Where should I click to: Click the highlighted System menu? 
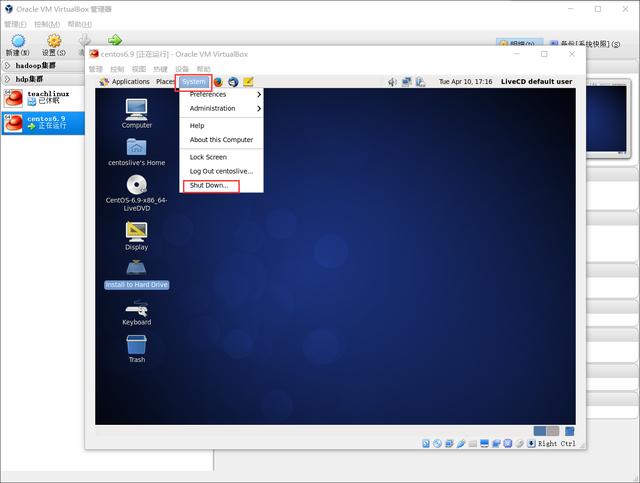(194, 82)
